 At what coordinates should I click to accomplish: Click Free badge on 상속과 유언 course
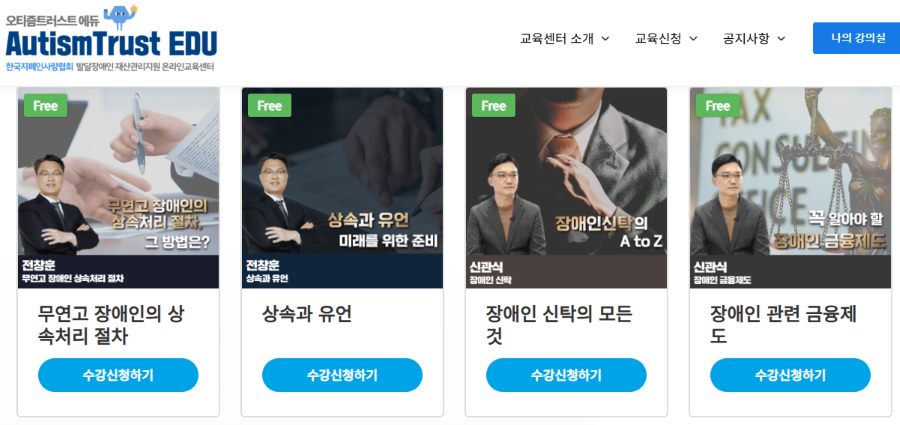click(269, 106)
